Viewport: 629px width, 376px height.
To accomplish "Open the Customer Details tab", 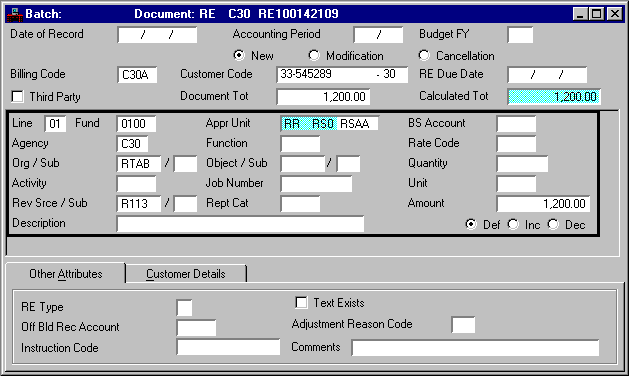I will pyautogui.click(x=186, y=274).
